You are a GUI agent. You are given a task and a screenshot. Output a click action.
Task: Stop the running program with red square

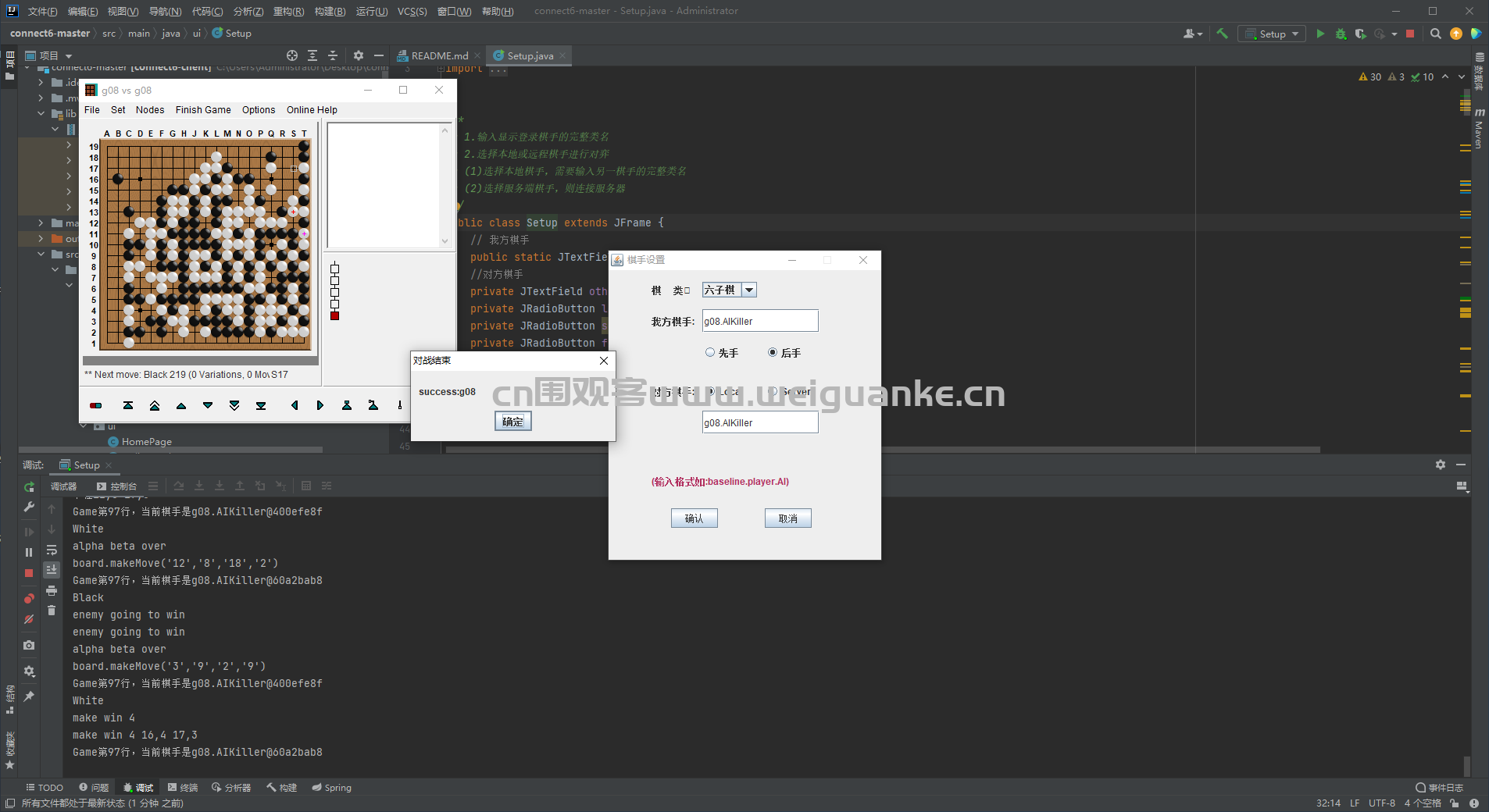1410,34
